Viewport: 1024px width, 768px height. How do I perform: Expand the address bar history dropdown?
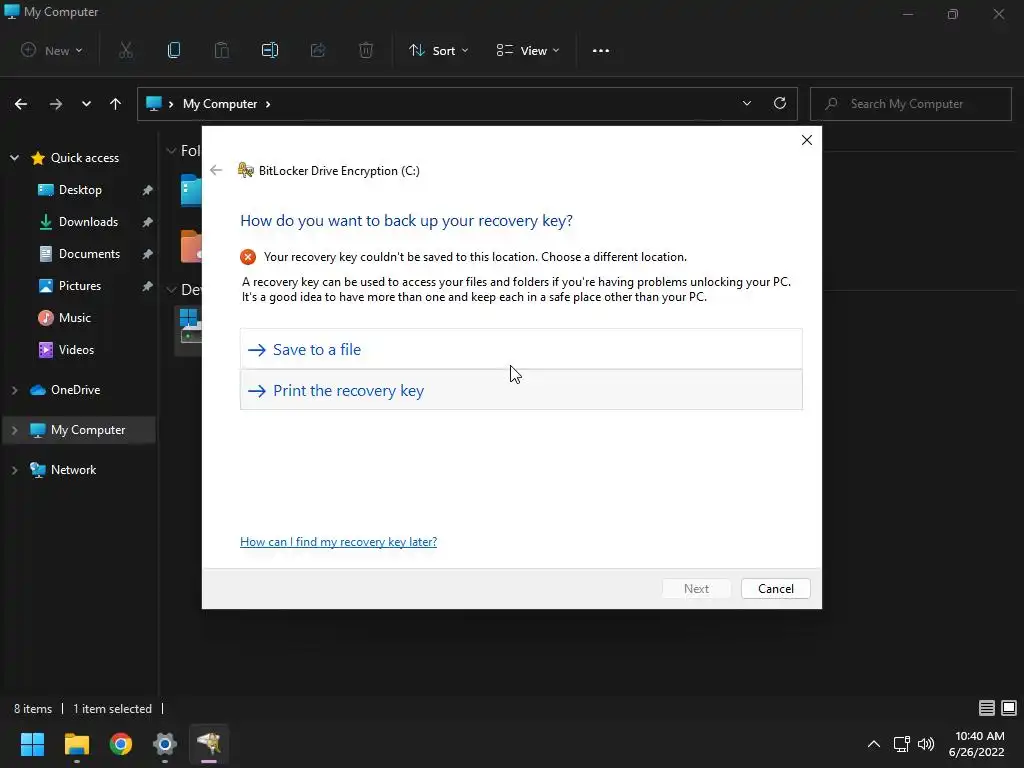(x=746, y=103)
